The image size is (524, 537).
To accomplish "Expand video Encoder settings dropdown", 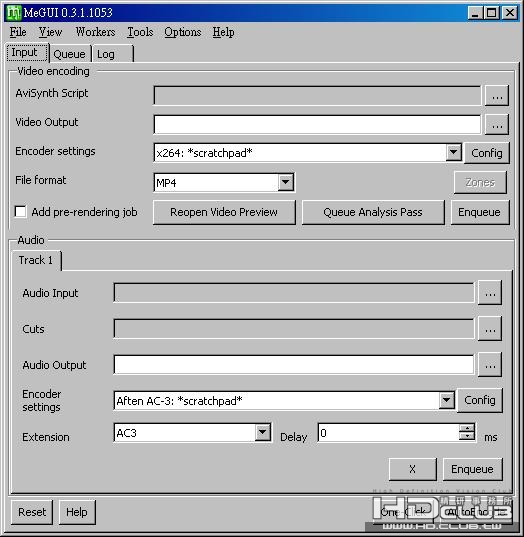I will [x=453, y=152].
